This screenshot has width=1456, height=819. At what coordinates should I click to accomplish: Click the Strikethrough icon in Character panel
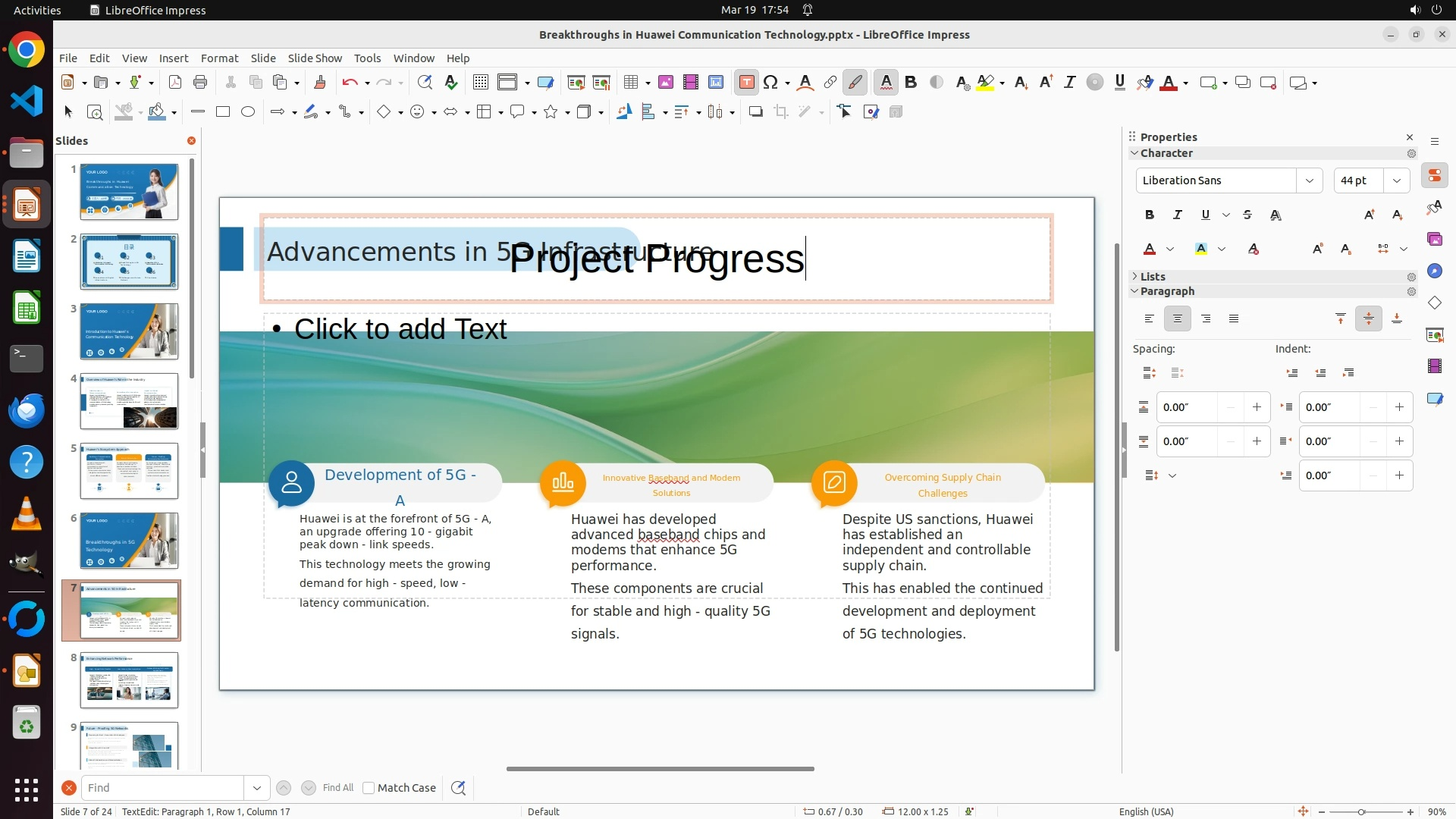pos(1247,215)
